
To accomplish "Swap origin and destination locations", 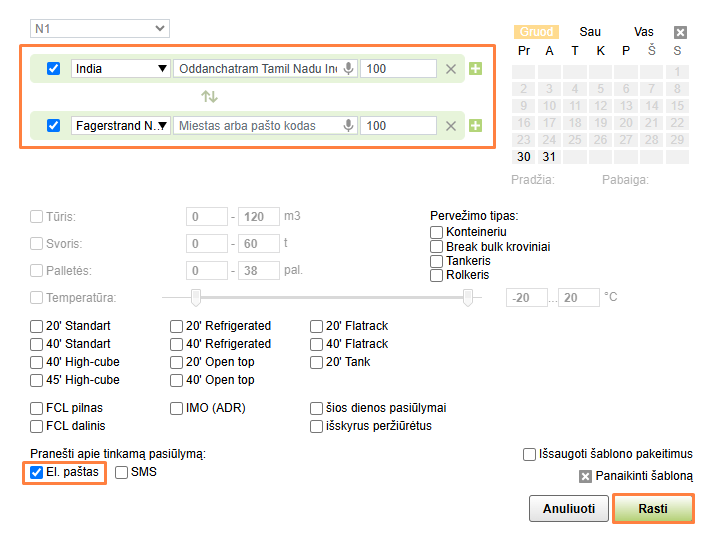I will (209, 97).
